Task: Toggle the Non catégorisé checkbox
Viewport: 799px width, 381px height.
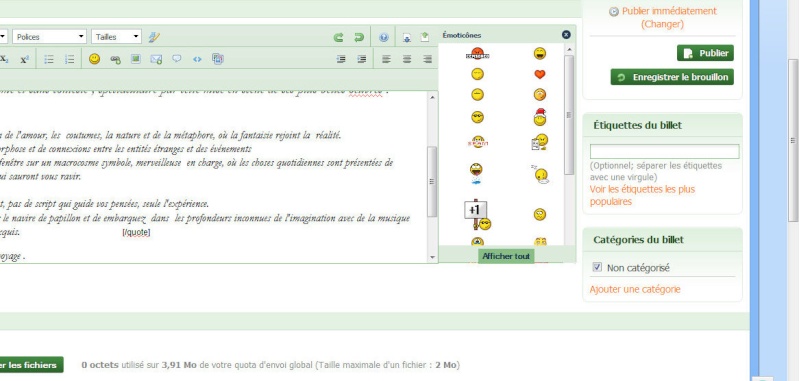Action: (597, 267)
